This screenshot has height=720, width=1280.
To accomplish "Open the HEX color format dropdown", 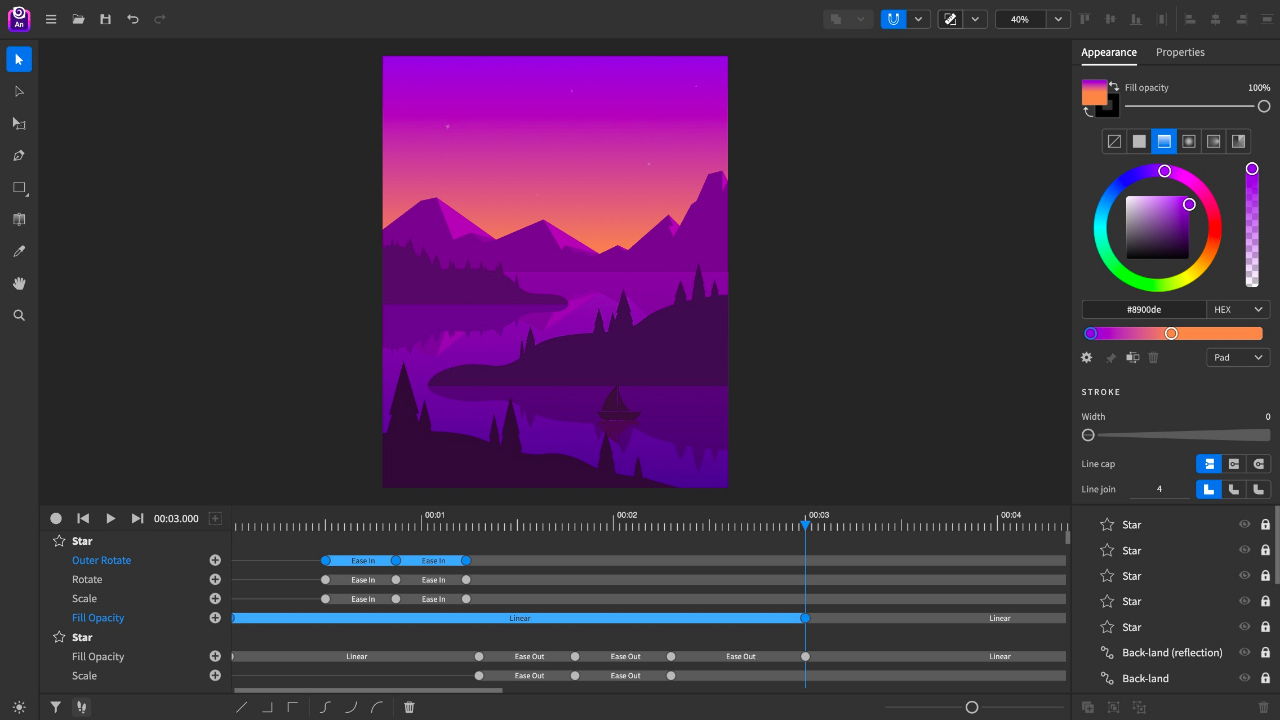I will click(1238, 309).
